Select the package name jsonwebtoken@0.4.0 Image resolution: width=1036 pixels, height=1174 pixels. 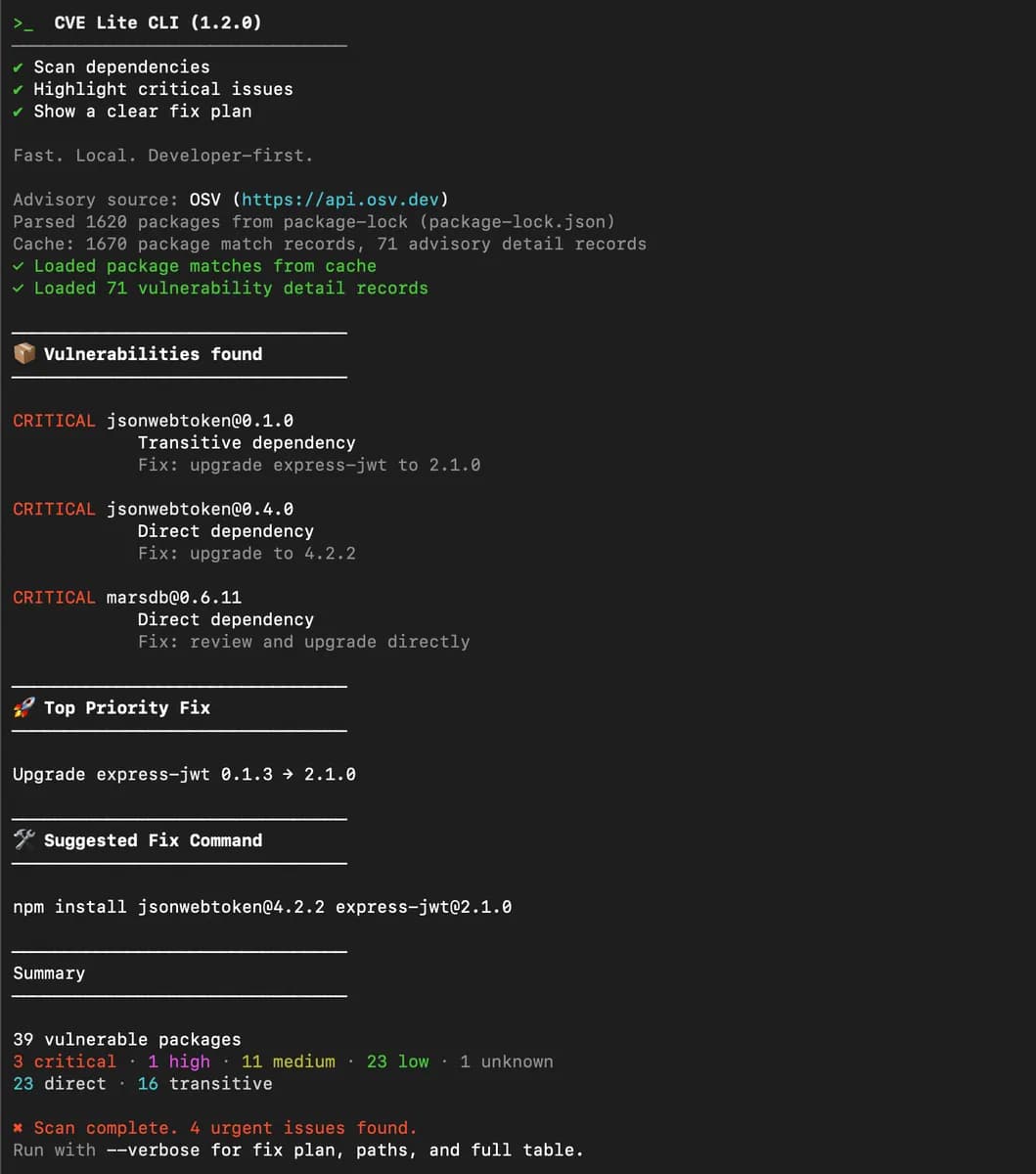tap(200, 509)
